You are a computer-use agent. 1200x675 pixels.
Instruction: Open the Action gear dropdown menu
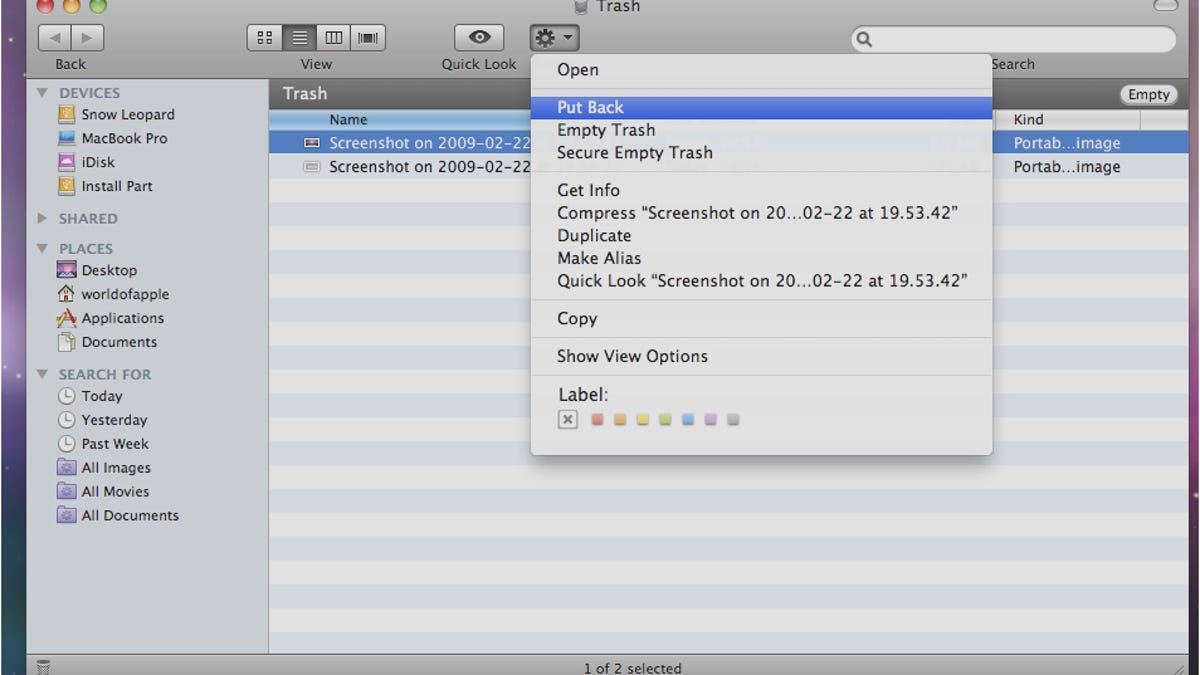[x=555, y=38]
